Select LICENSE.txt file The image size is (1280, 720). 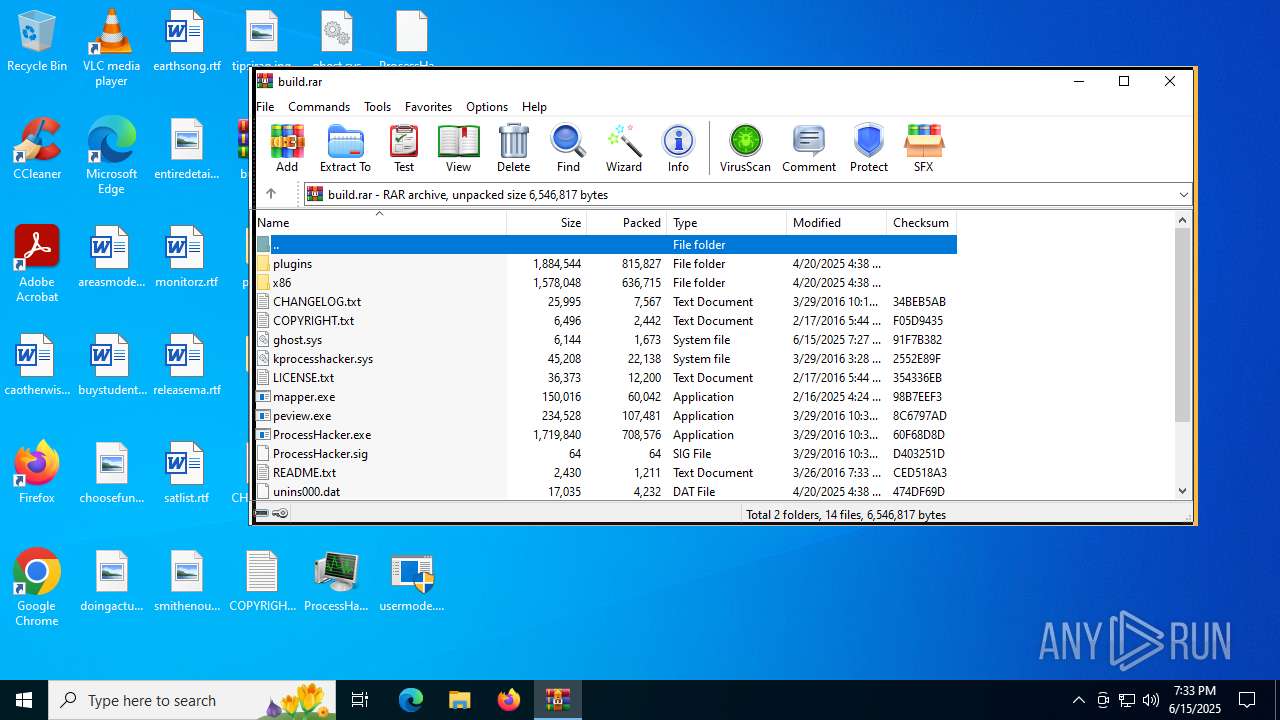pos(606,378)
